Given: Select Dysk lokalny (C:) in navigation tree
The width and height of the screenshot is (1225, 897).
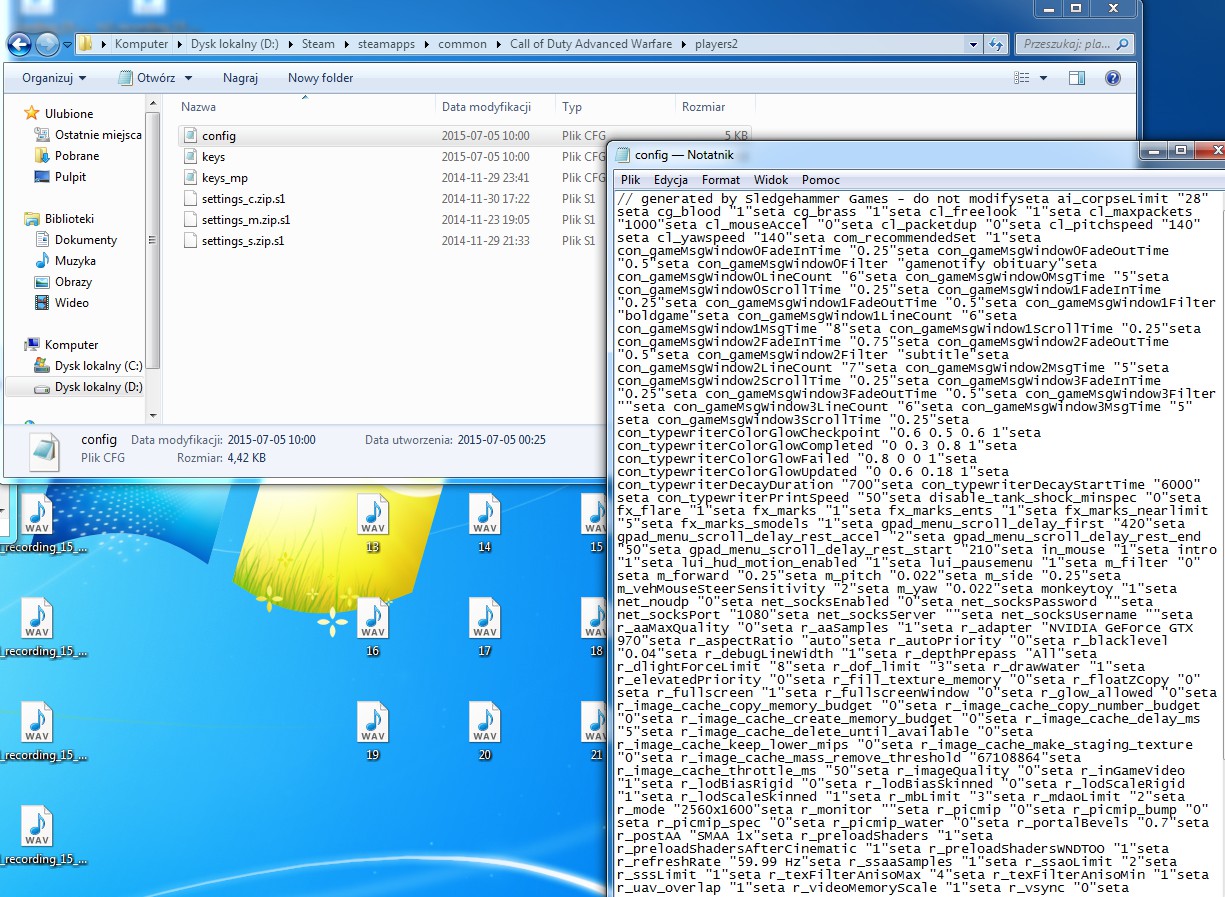Looking at the screenshot, I should [98, 366].
